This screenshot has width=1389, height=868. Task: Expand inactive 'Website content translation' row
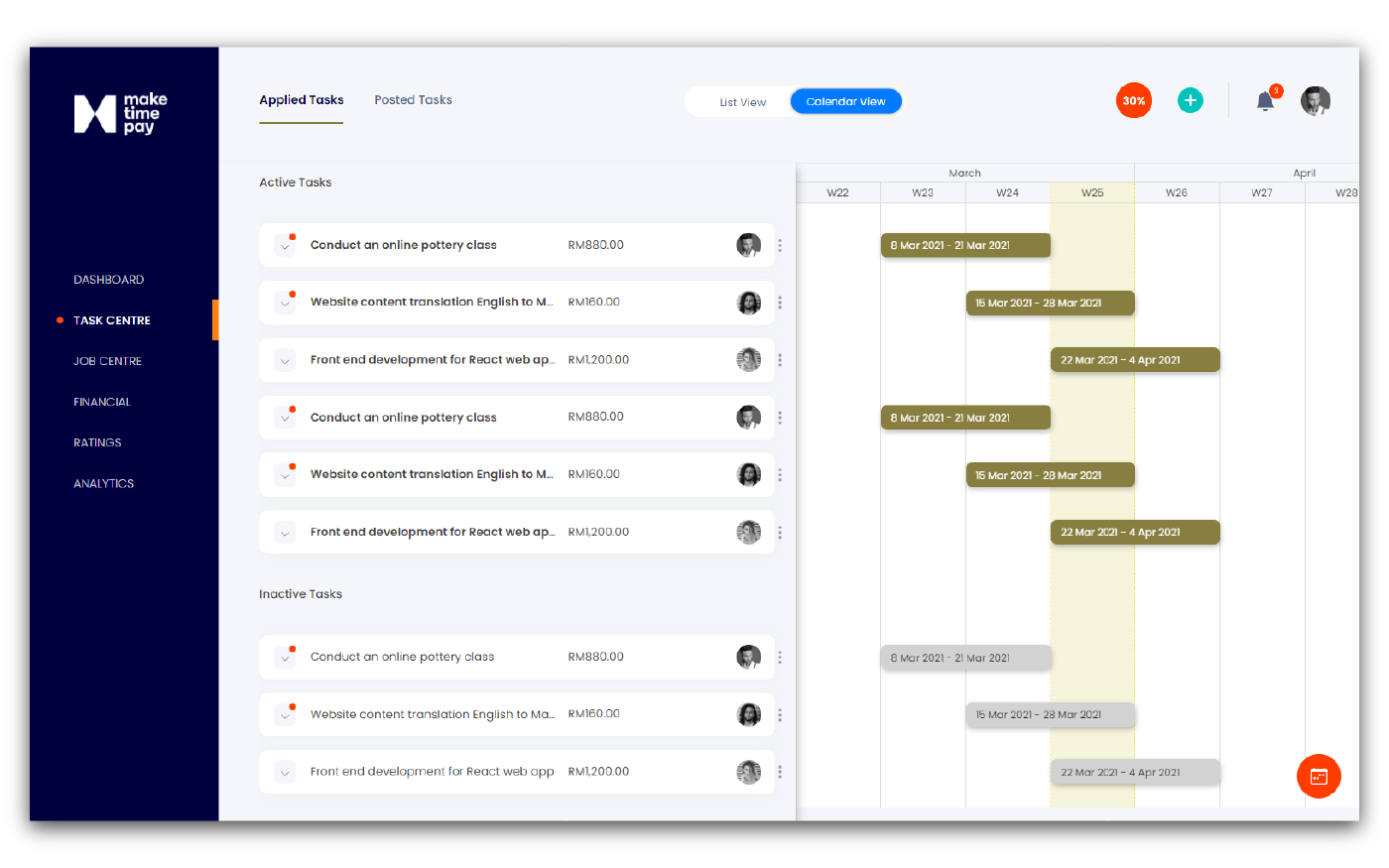286,714
